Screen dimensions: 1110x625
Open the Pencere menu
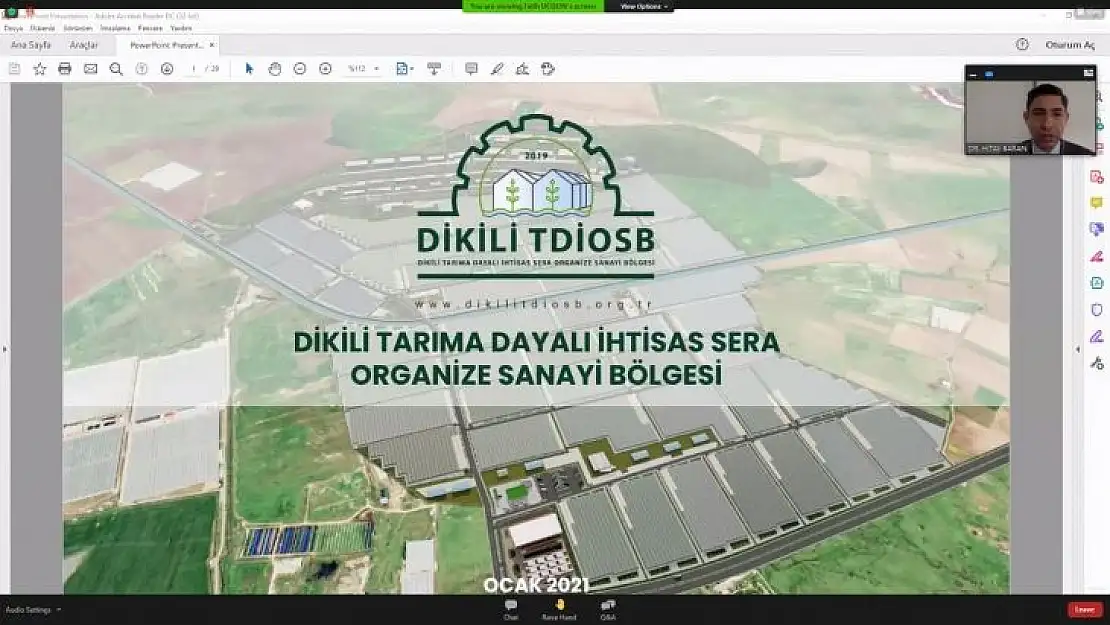point(150,28)
